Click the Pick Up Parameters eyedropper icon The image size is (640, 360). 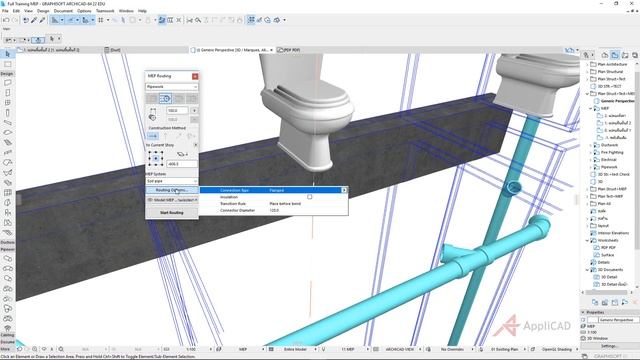coord(34,20)
